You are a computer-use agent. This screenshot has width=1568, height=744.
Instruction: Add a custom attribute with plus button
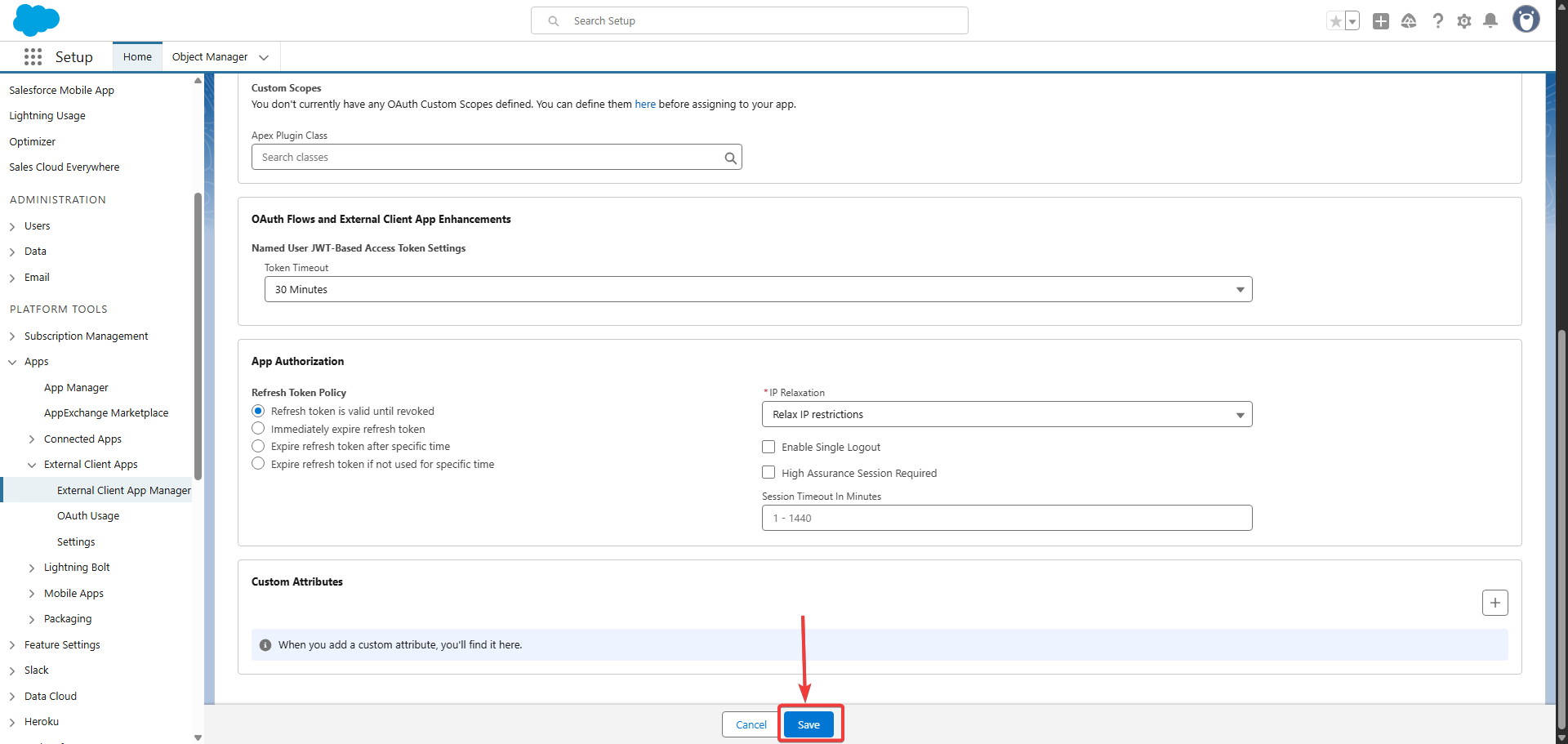pos(1495,603)
